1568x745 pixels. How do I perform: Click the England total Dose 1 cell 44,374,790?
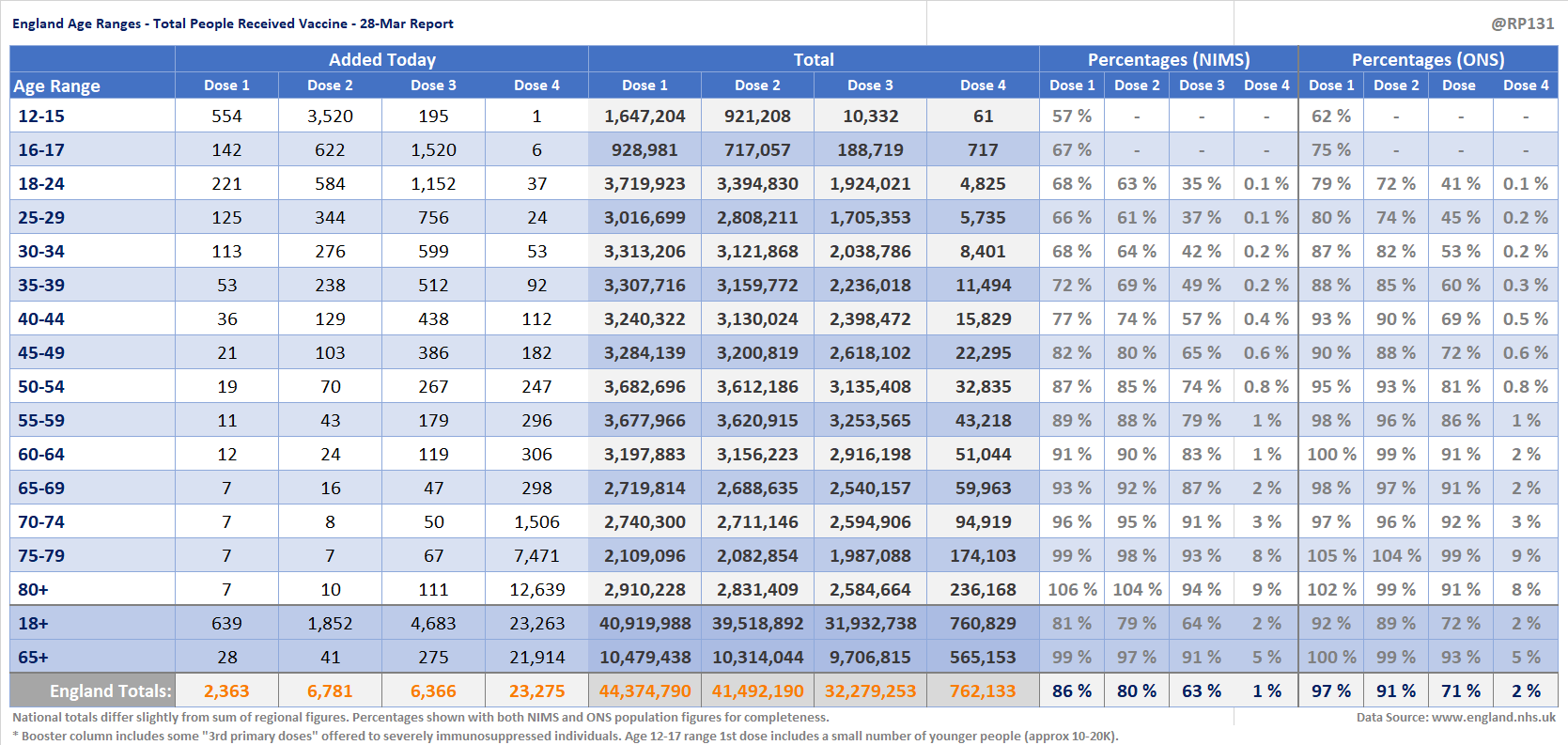coord(644,691)
